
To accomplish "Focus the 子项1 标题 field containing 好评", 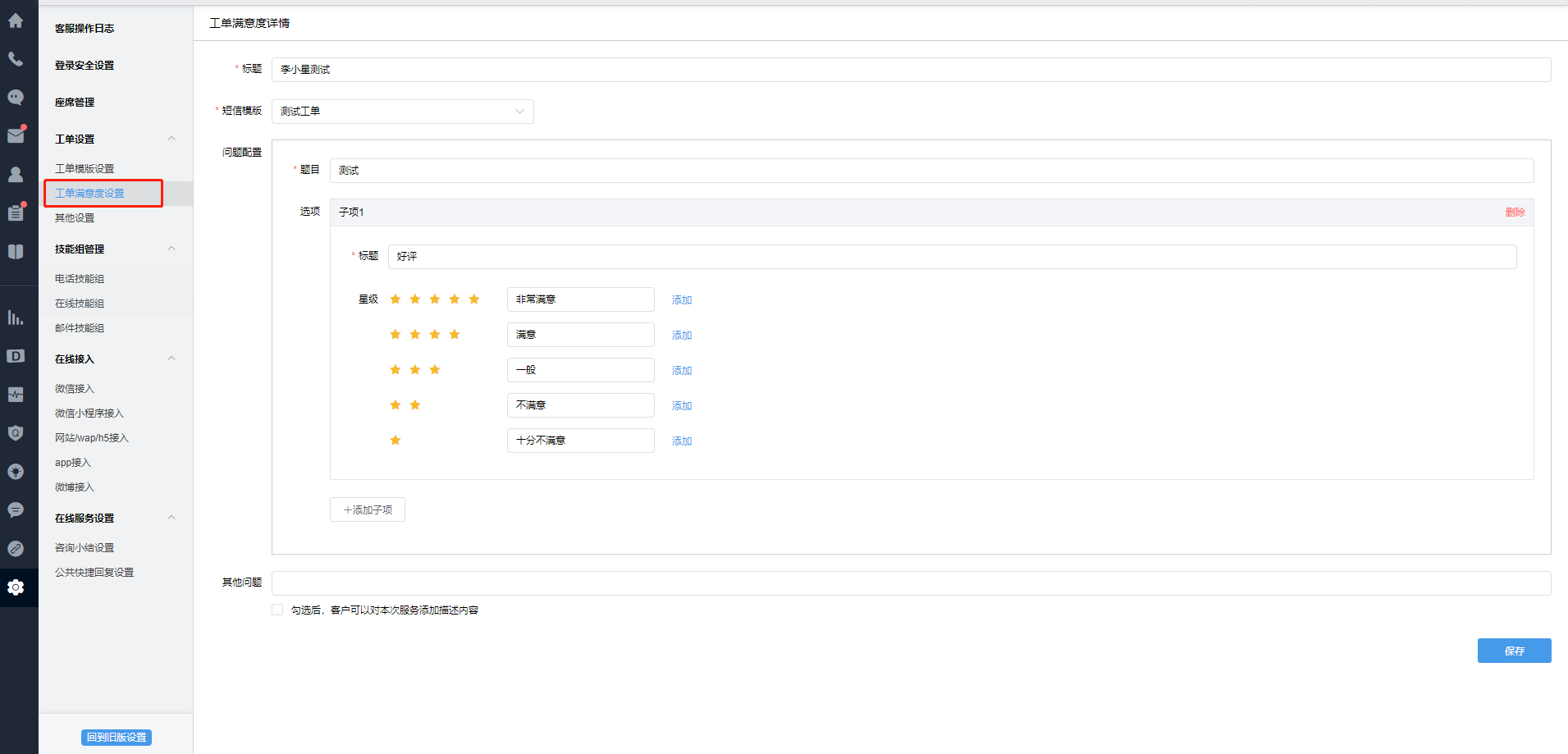I will click(952, 257).
